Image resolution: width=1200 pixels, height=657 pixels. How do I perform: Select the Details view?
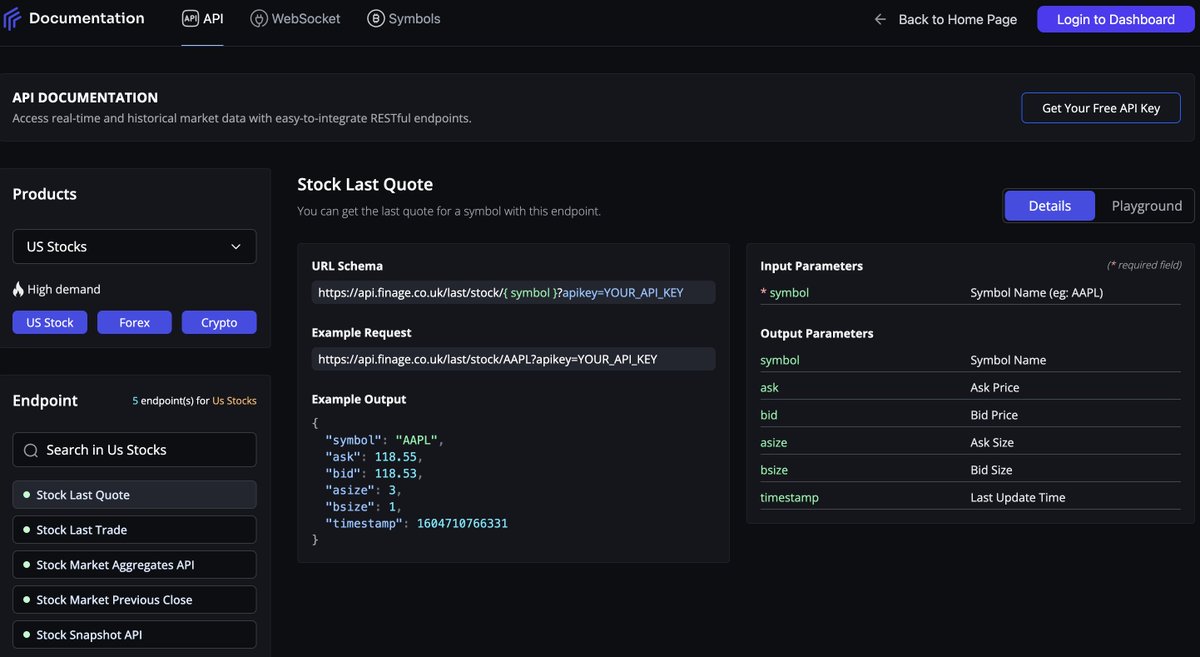[x=1050, y=205]
